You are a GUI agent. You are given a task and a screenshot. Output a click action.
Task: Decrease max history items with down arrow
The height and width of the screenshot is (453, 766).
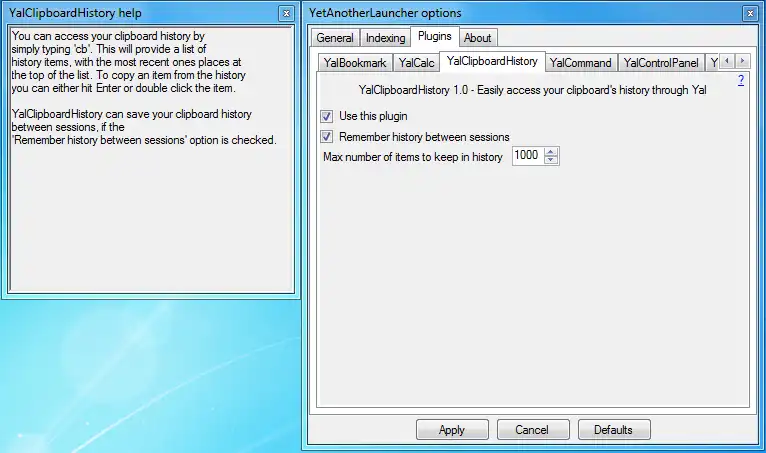point(551,160)
